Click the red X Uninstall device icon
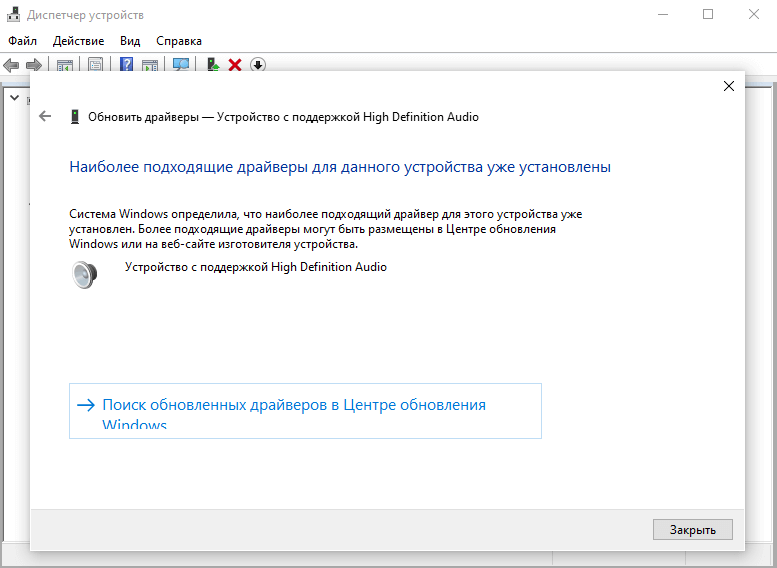777x568 pixels. pos(235,65)
